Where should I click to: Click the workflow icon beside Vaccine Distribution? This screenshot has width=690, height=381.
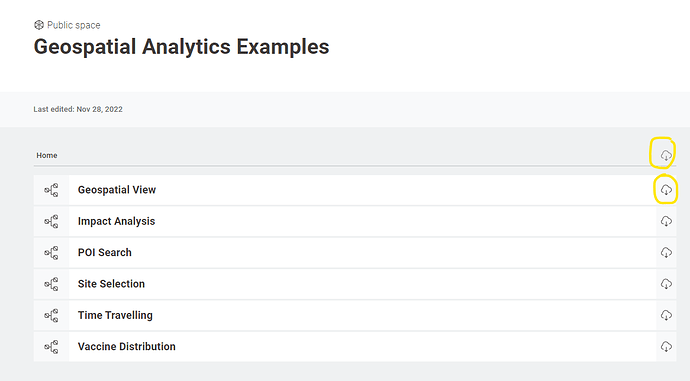51,347
